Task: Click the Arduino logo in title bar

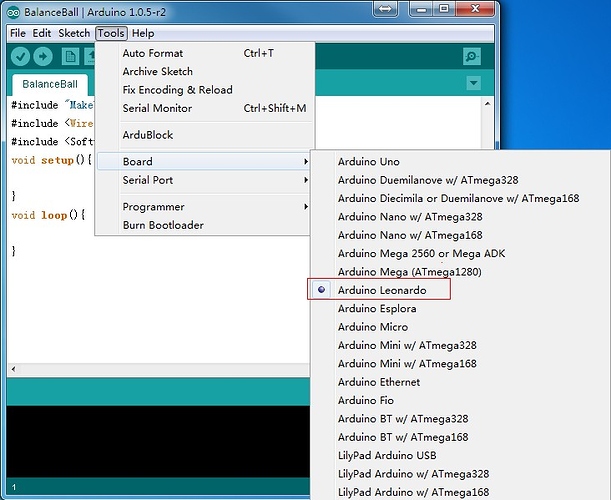Action: tap(13, 12)
